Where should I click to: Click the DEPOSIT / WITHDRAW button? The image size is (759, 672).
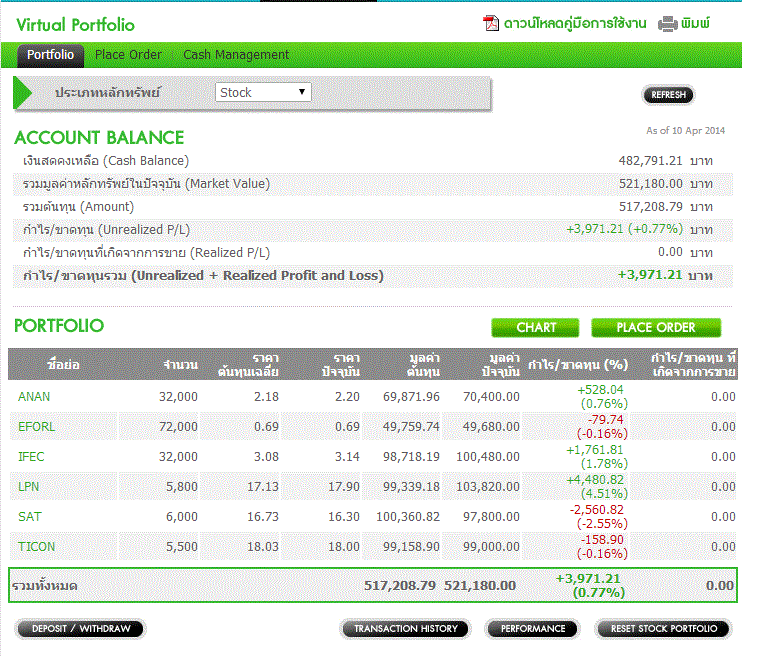(x=81, y=628)
